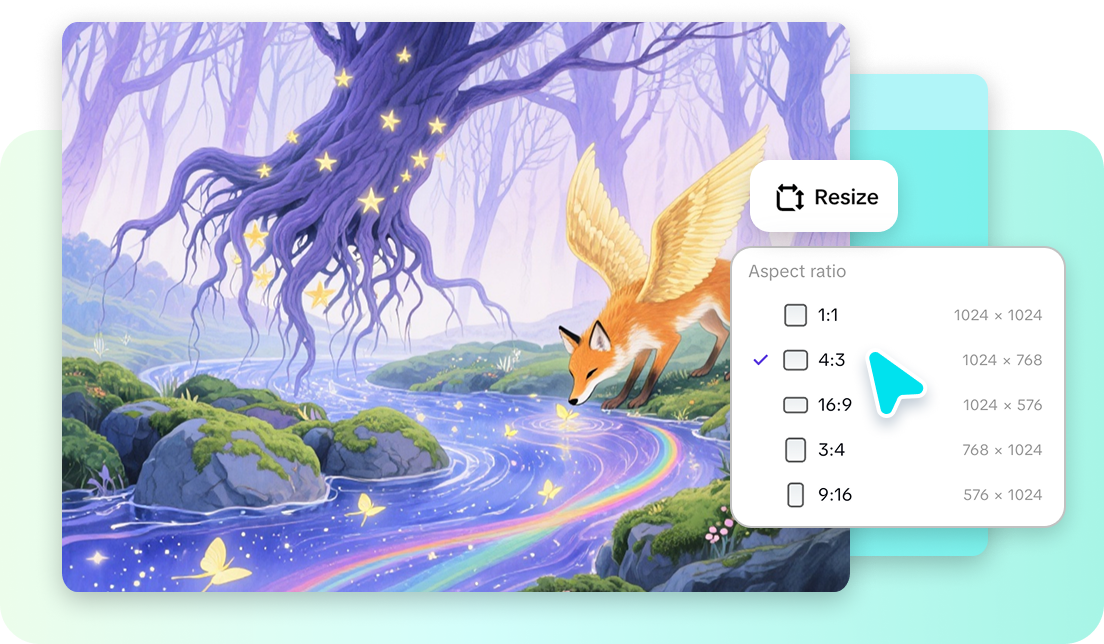Click the 576 × 1024 dimension text

pyautogui.click(x=1003, y=495)
